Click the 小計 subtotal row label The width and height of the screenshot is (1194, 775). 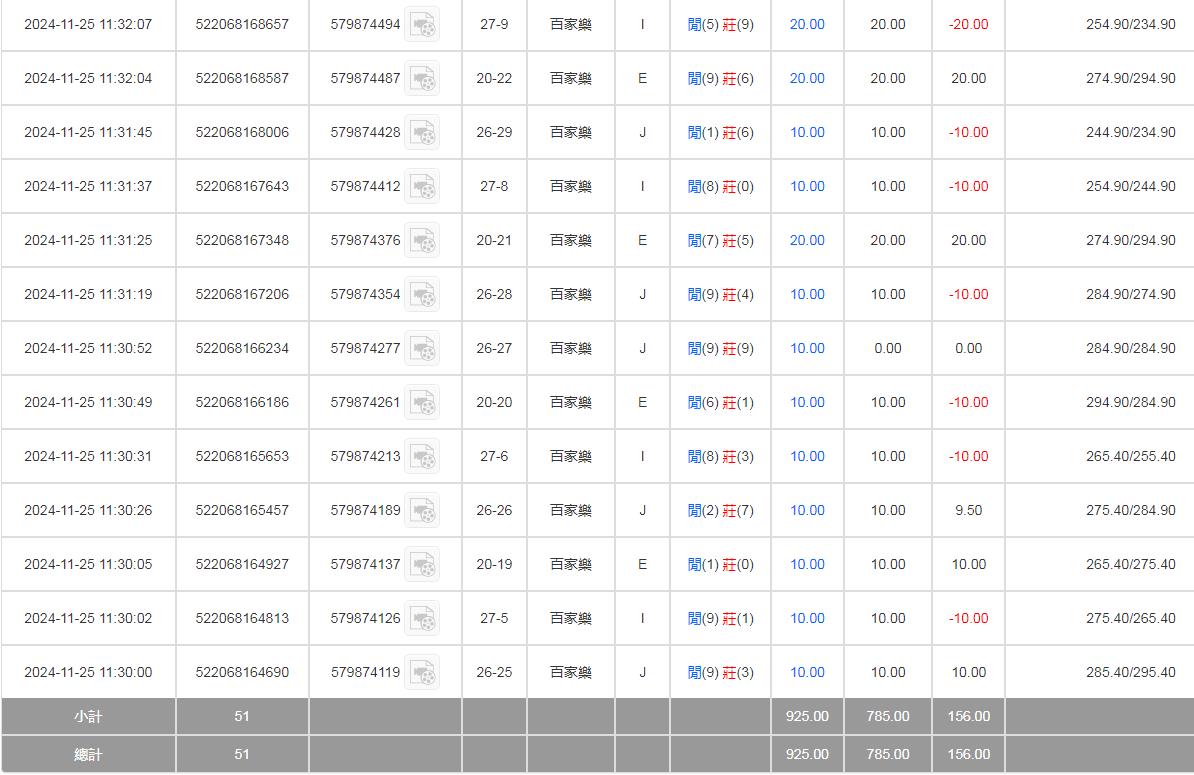pos(88,716)
